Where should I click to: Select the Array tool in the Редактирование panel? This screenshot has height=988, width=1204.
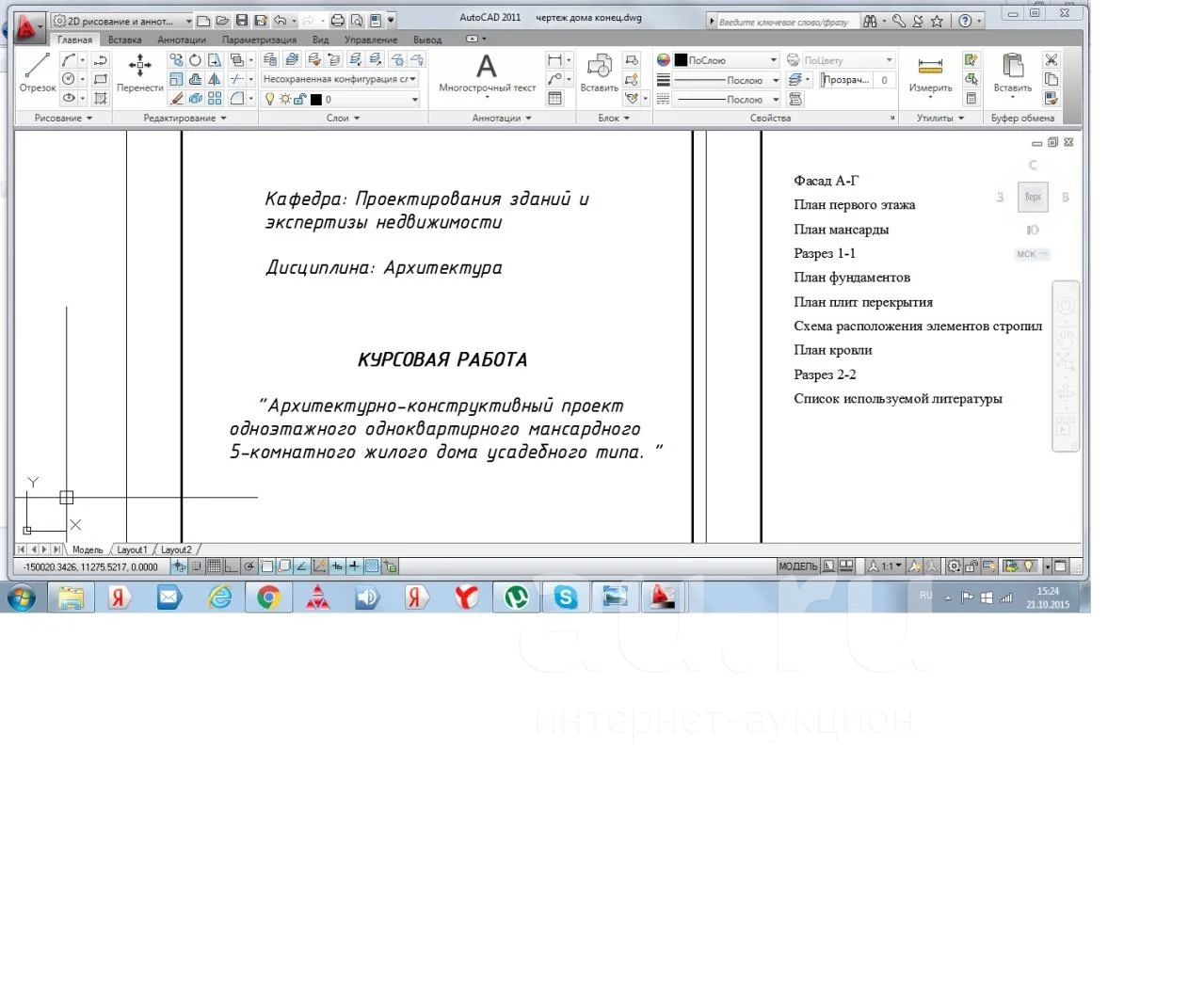pyautogui.click(x=215, y=98)
